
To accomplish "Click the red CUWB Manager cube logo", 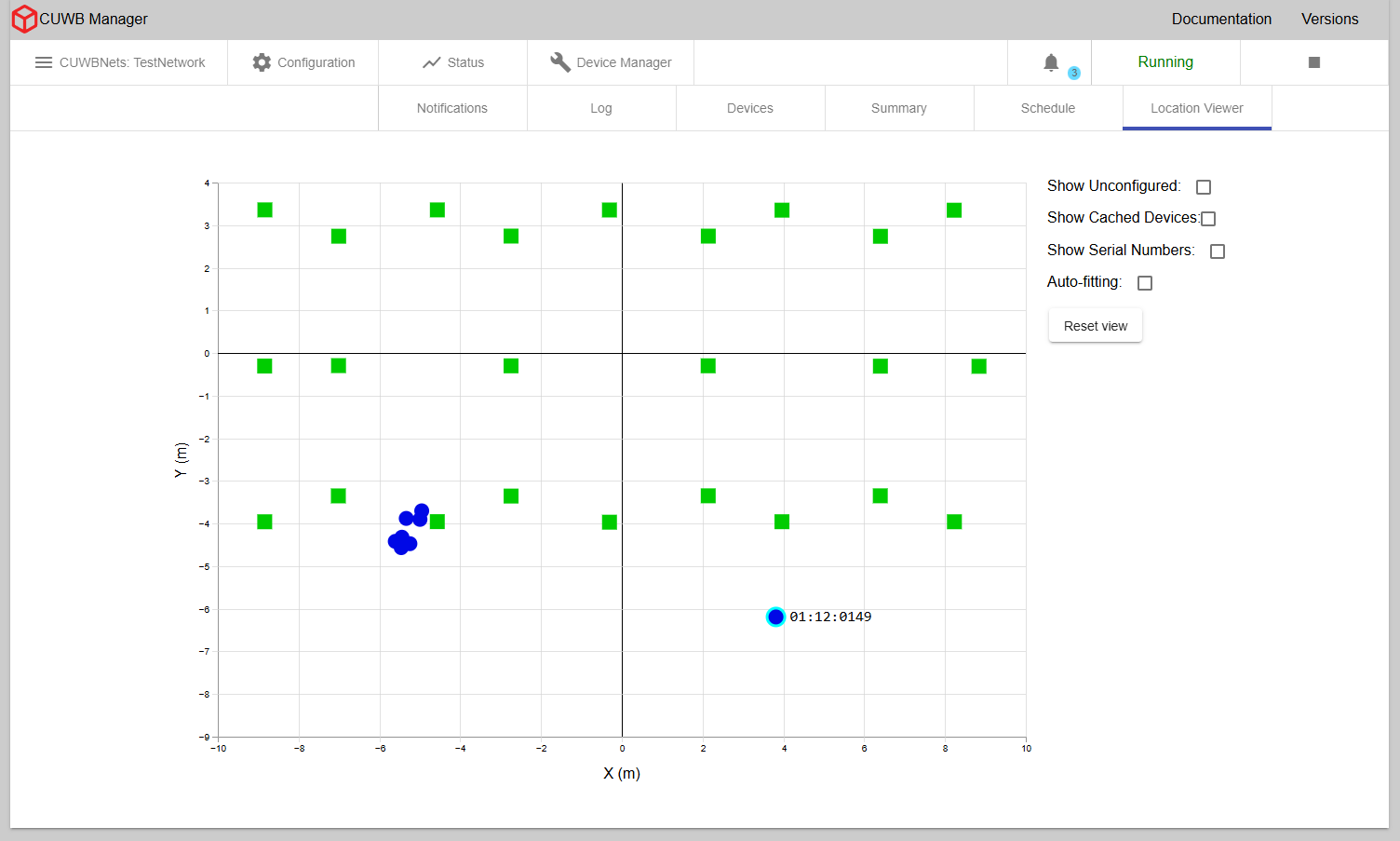I will pos(24,19).
